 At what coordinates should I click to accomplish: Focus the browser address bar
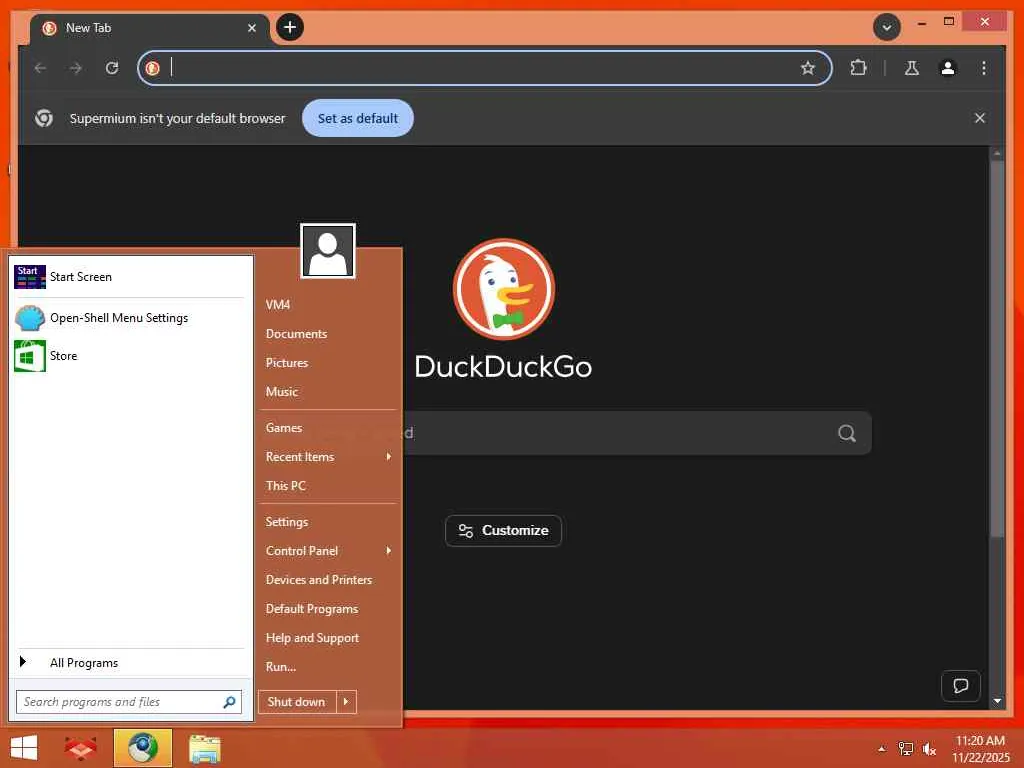(485, 68)
